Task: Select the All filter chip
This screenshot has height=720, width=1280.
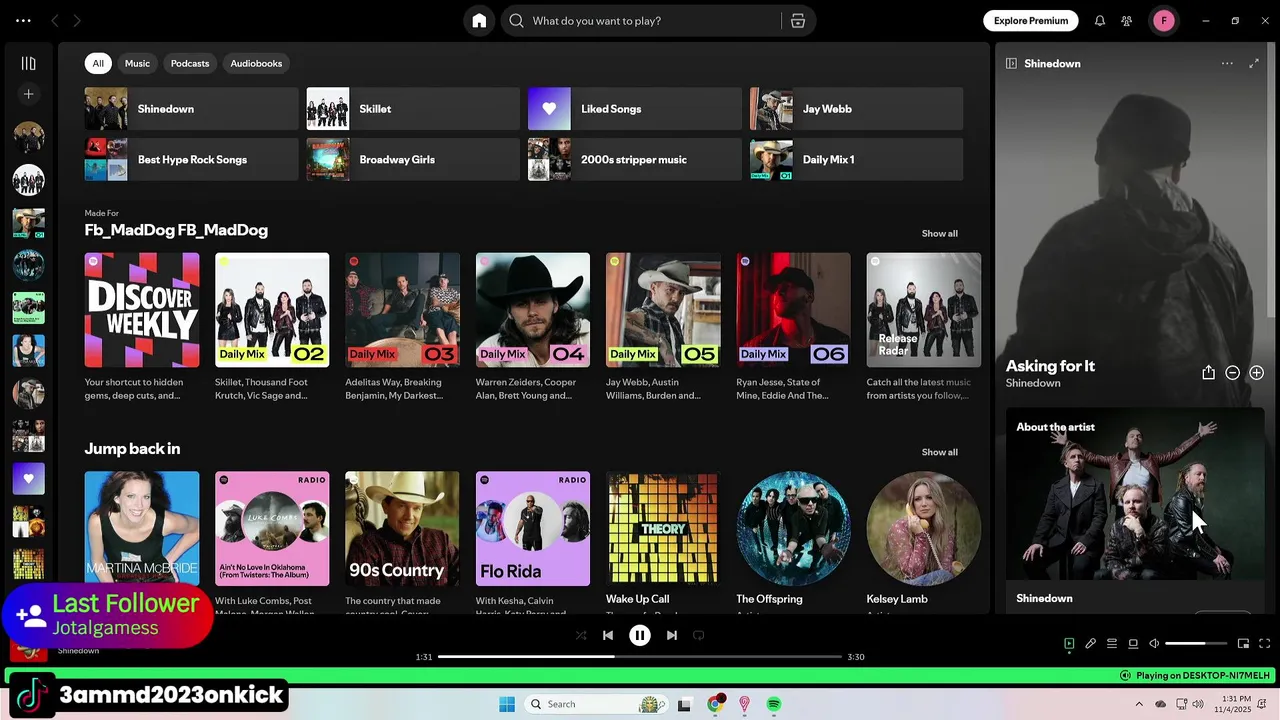Action: pos(98,63)
